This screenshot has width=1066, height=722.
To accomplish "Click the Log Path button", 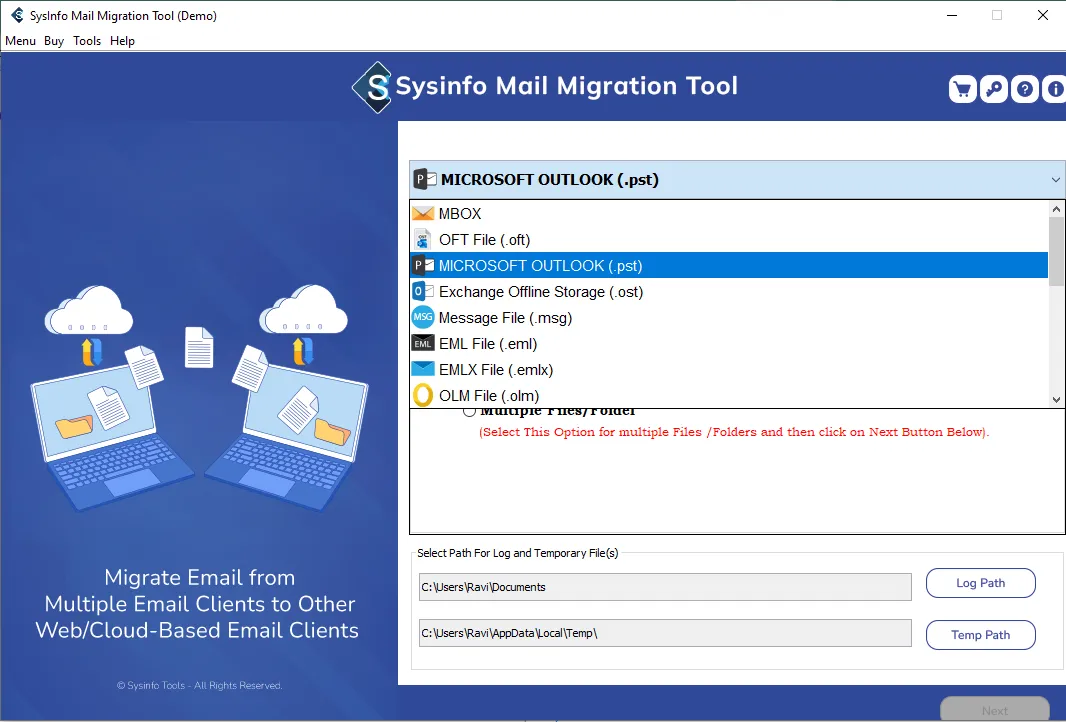I will point(980,583).
